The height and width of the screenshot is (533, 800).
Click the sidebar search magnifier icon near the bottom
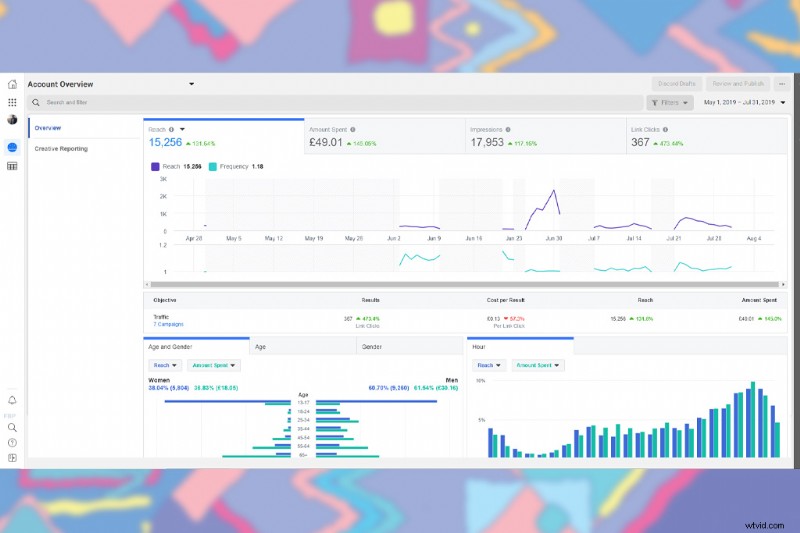(12, 427)
